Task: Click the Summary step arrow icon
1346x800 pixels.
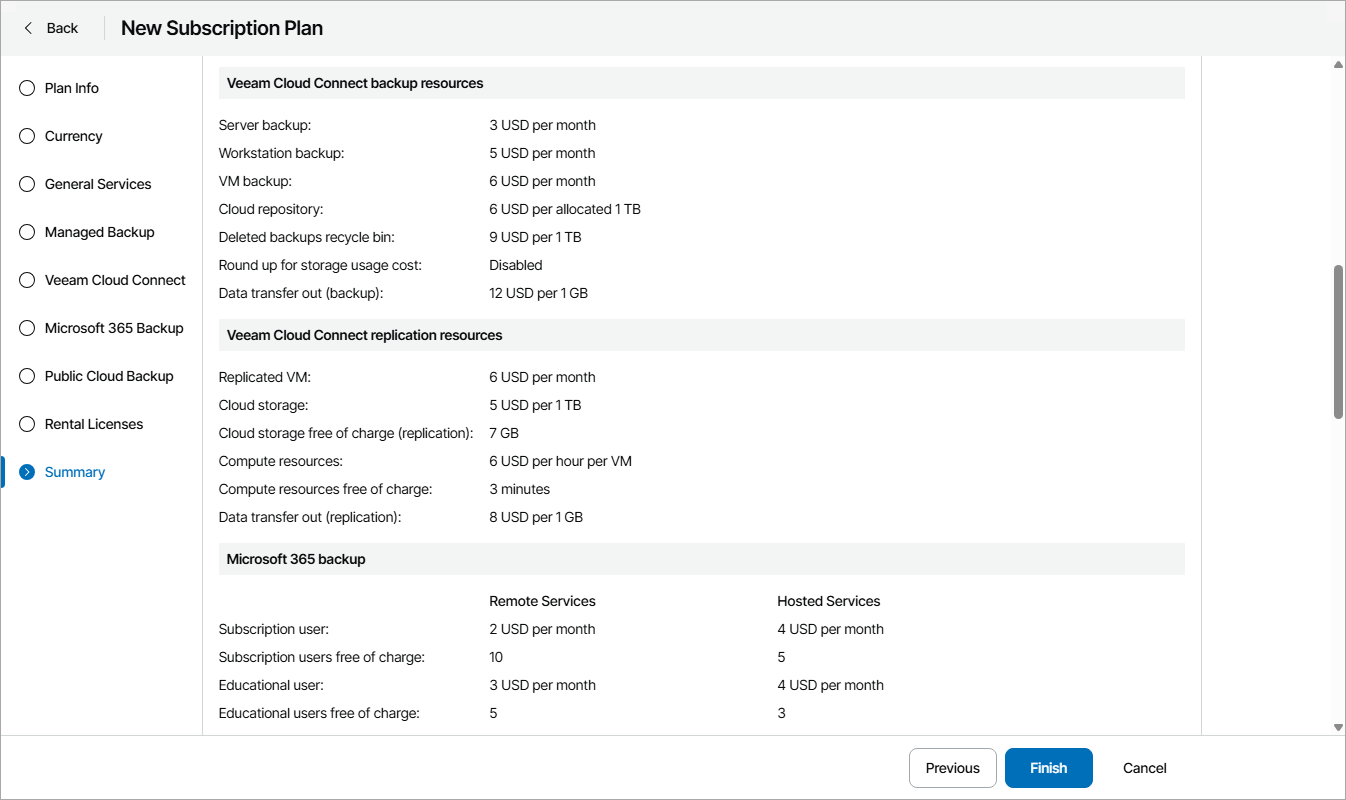Action: coord(27,472)
